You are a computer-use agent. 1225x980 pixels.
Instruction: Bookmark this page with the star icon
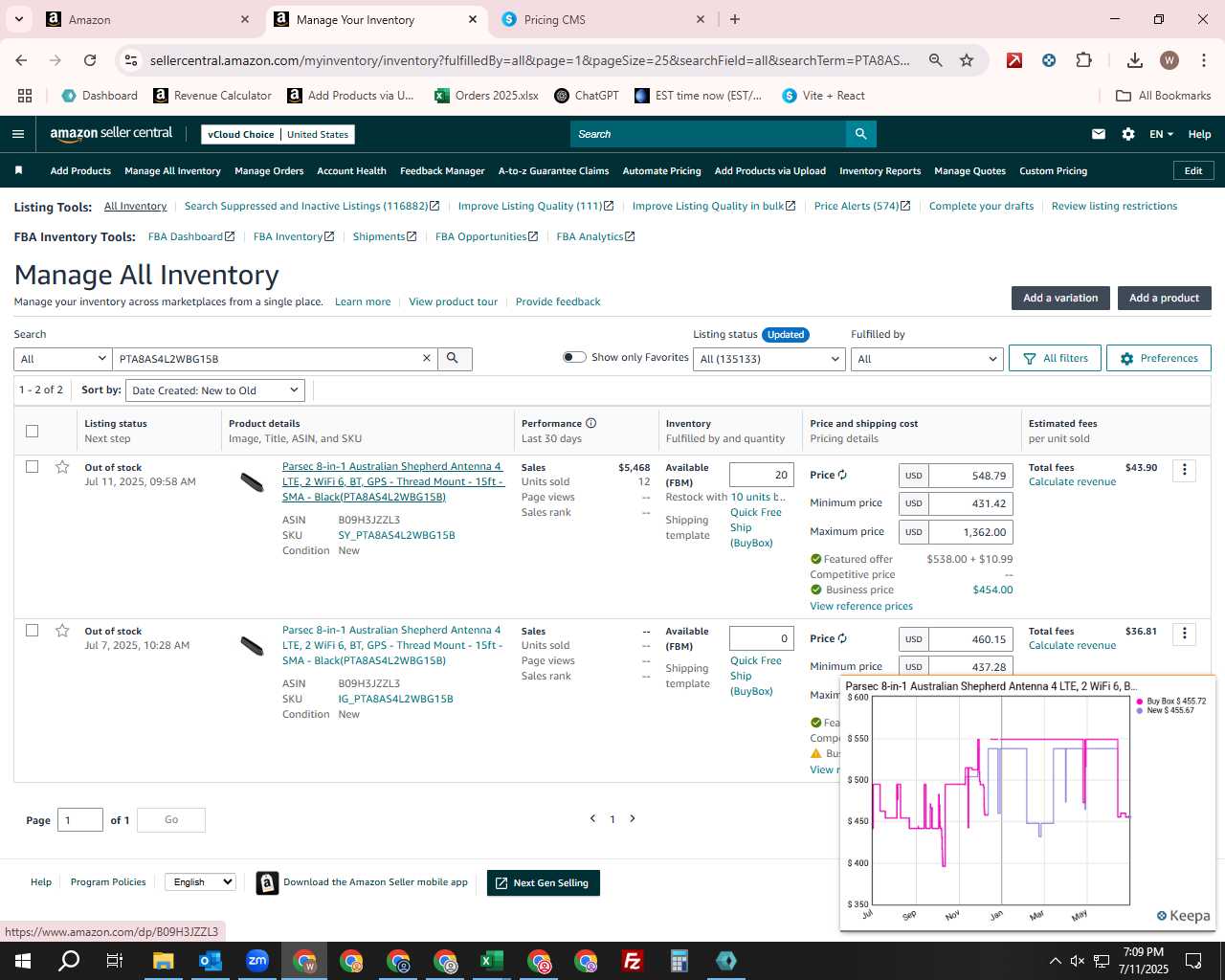(967, 60)
